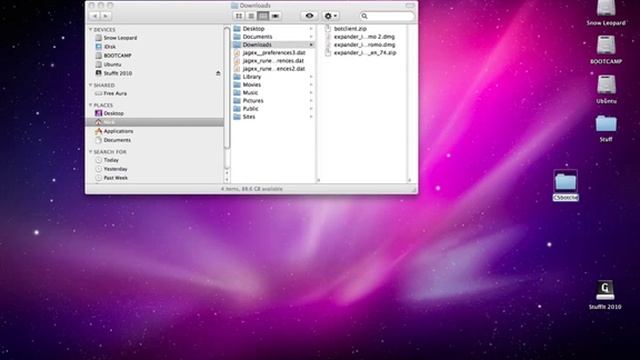
Task: Collapse the PLACES sidebar section
Action: [91, 105]
